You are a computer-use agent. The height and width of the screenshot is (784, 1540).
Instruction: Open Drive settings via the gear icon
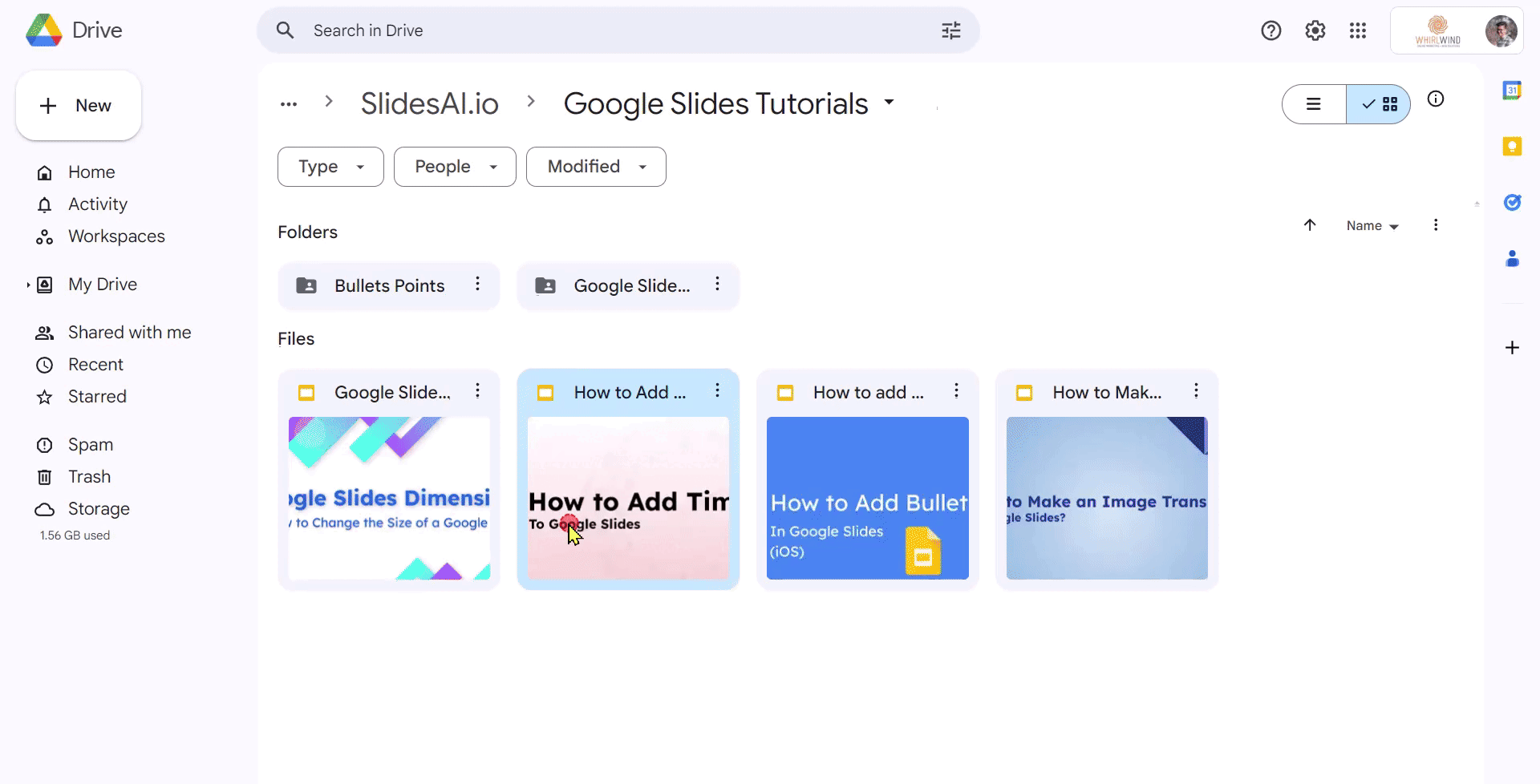pyautogui.click(x=1315, y=30)
